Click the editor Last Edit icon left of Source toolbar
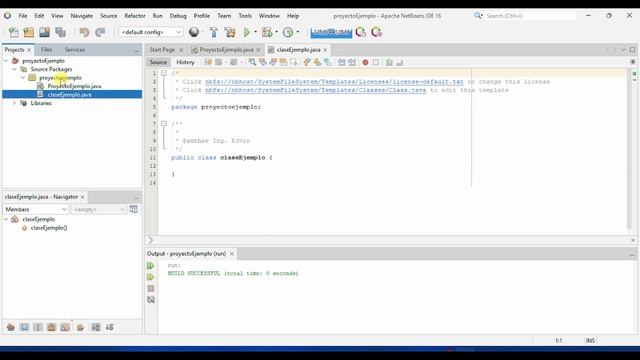The width and height of the screenshot is (640, 360). pos(208,62)
